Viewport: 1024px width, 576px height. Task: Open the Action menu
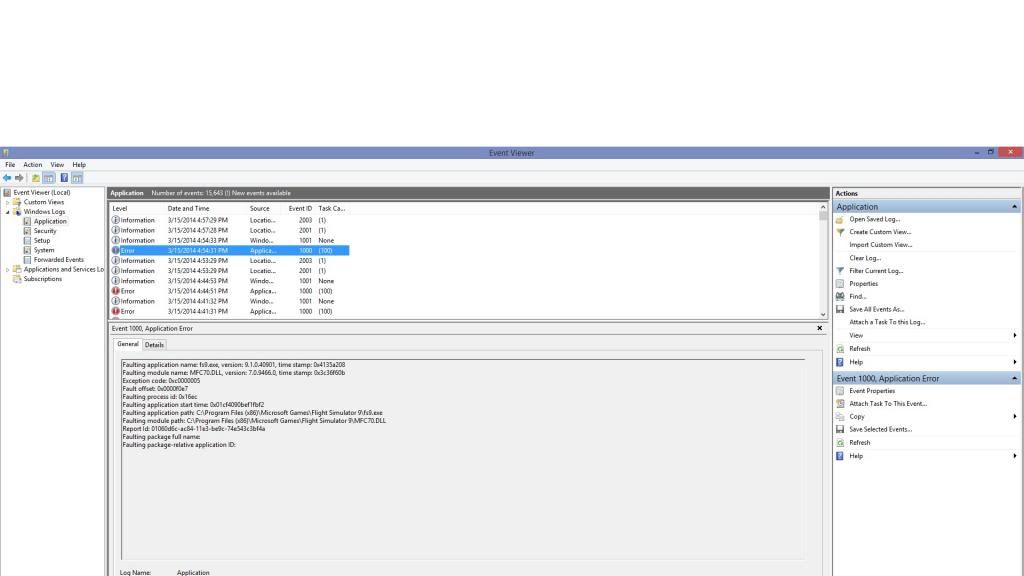(x=33, y=165)
